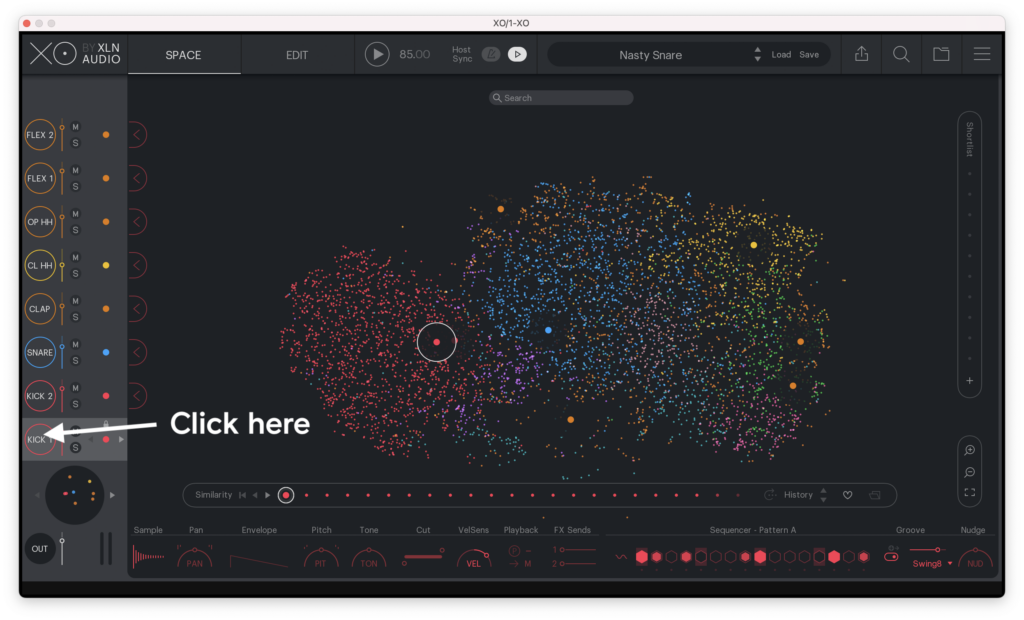Expand the CLAP sample chevron
Viewport: 1024px width, 620px height.
[137, 309]
